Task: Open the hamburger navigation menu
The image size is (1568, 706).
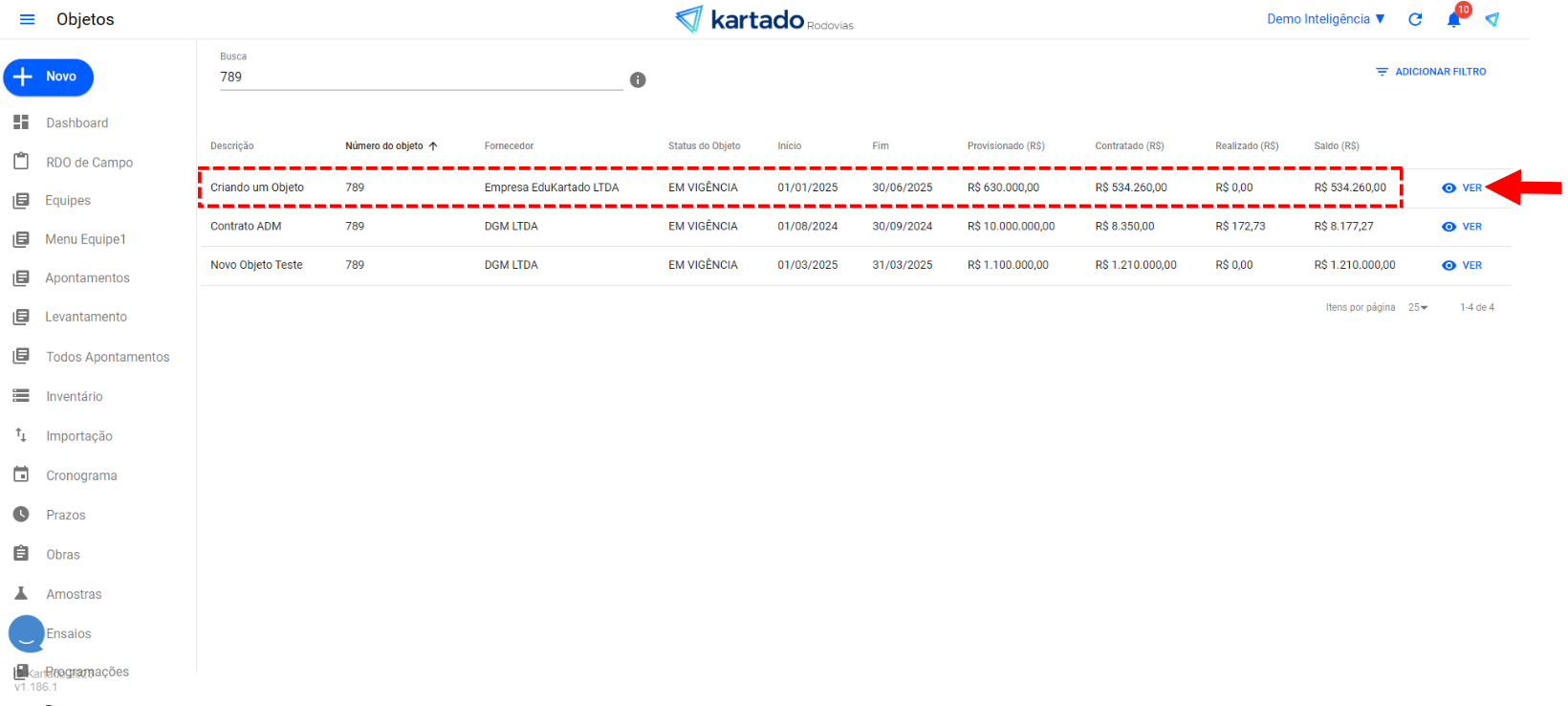Action: (27, 19)
